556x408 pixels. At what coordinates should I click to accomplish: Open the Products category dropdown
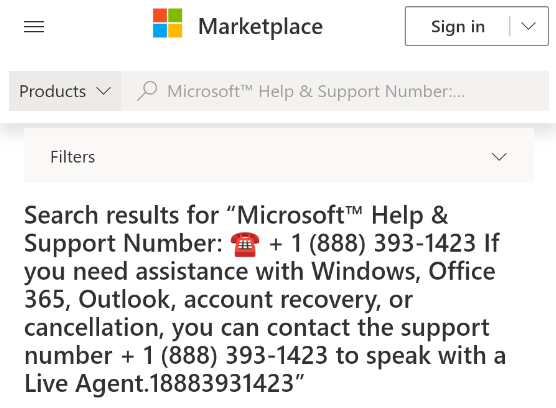[x=65, y=91]
